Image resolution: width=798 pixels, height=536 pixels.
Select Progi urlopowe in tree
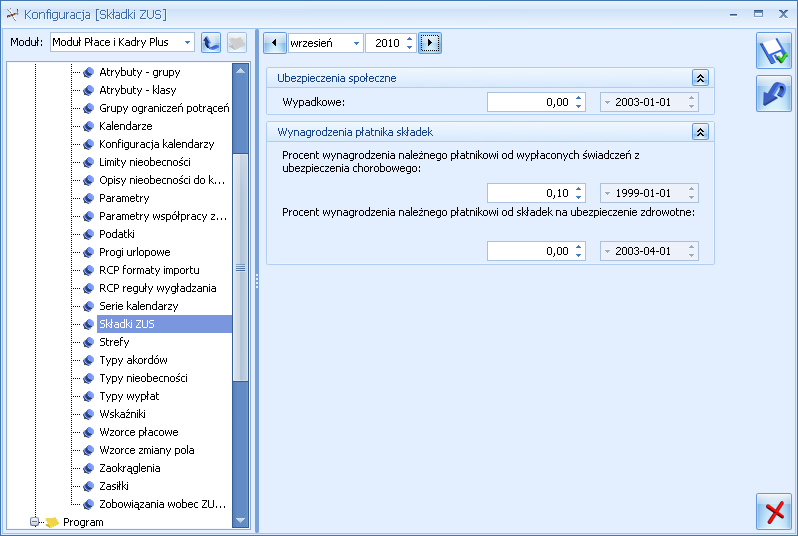134,252
